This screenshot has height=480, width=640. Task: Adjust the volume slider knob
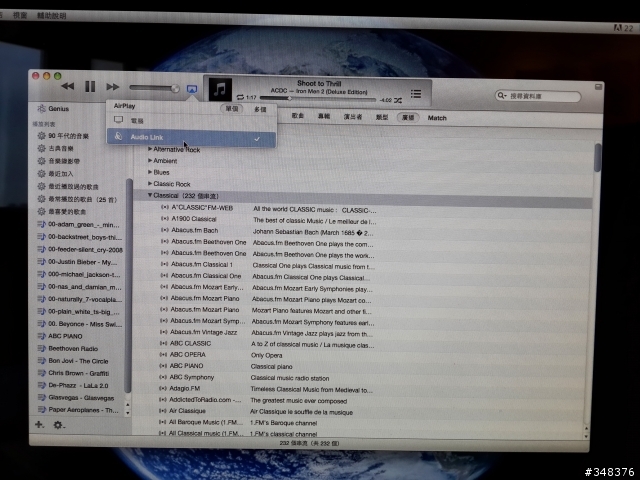(x=175, y=88)
